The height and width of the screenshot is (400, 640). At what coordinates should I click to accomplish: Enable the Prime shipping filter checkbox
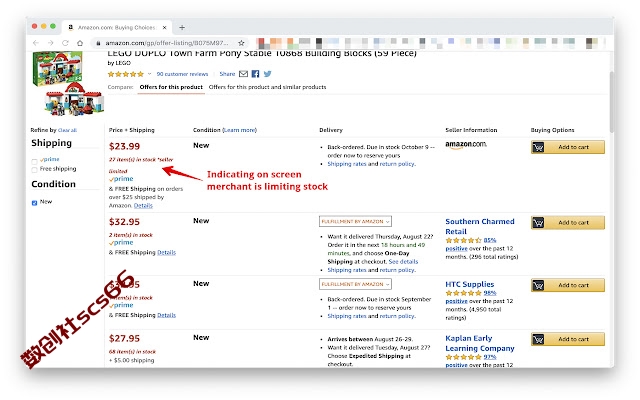tap(34, 160)
